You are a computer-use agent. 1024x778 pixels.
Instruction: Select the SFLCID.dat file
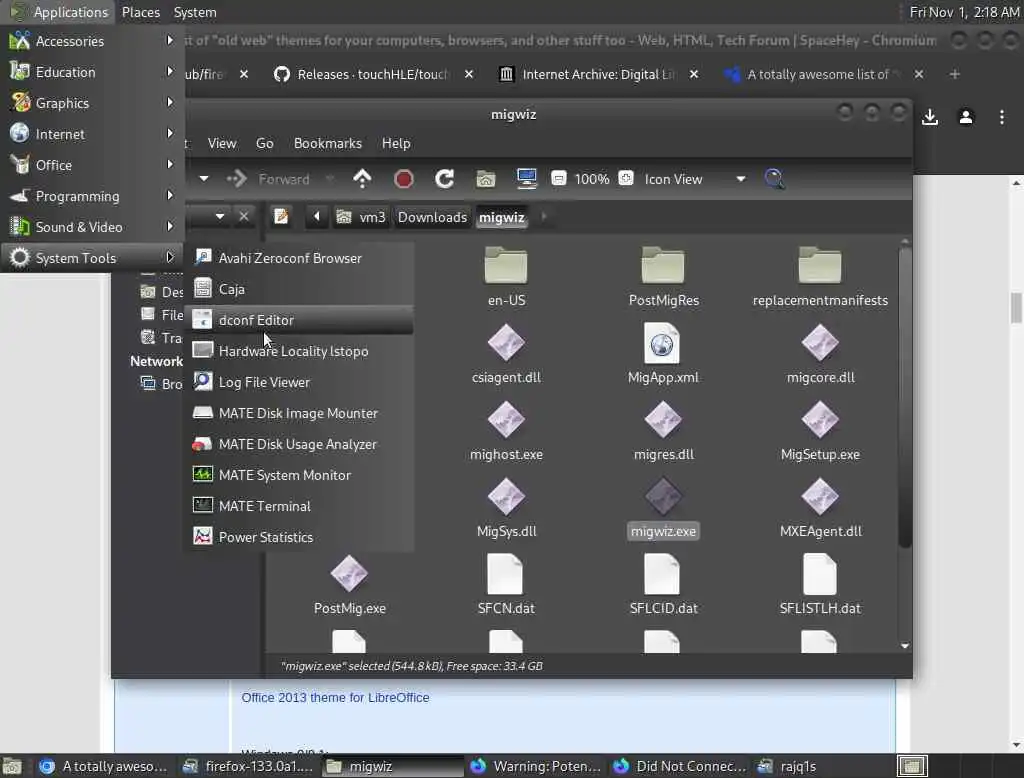(663, 585)
